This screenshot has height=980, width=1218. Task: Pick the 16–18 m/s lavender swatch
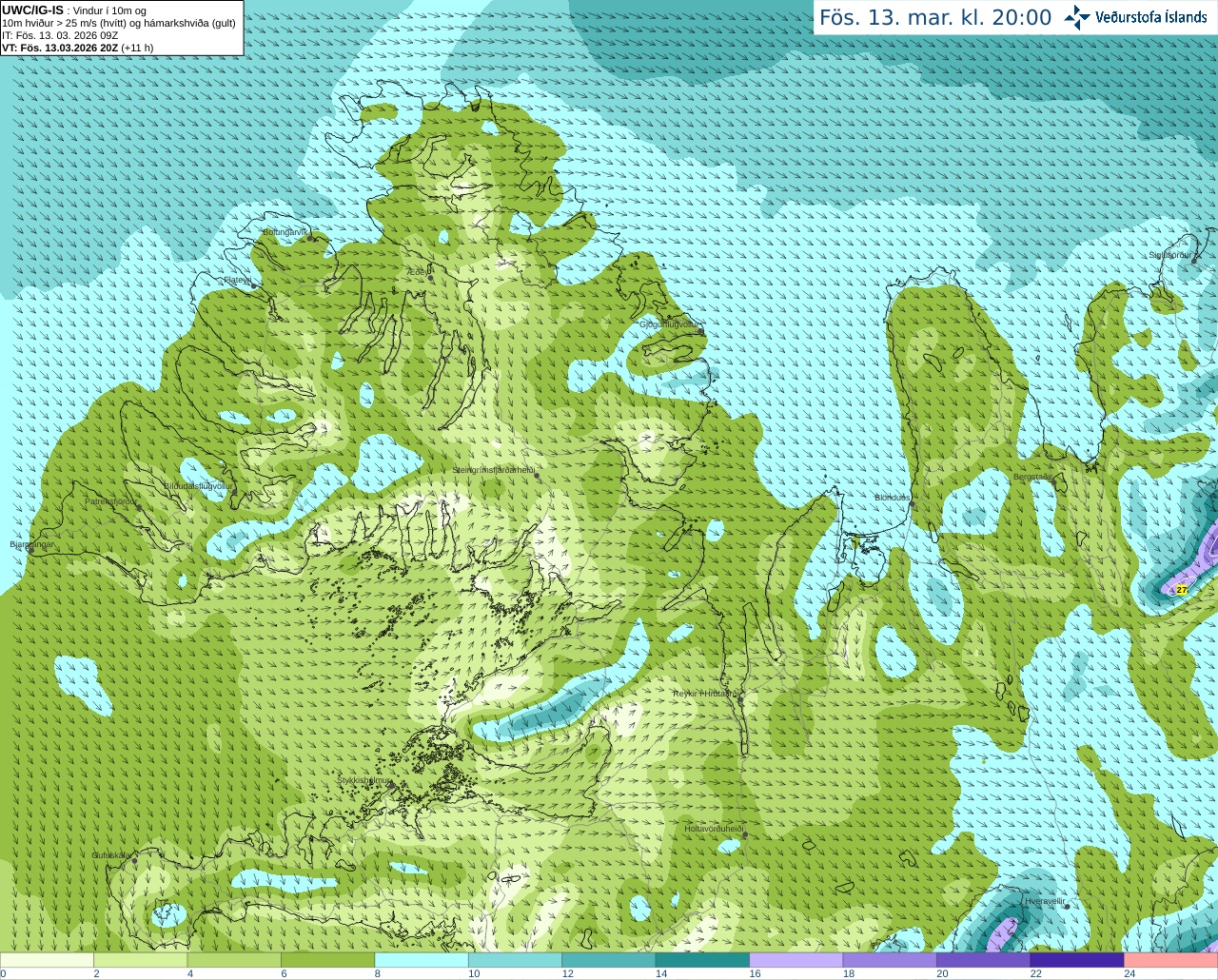tap(796, 960)
